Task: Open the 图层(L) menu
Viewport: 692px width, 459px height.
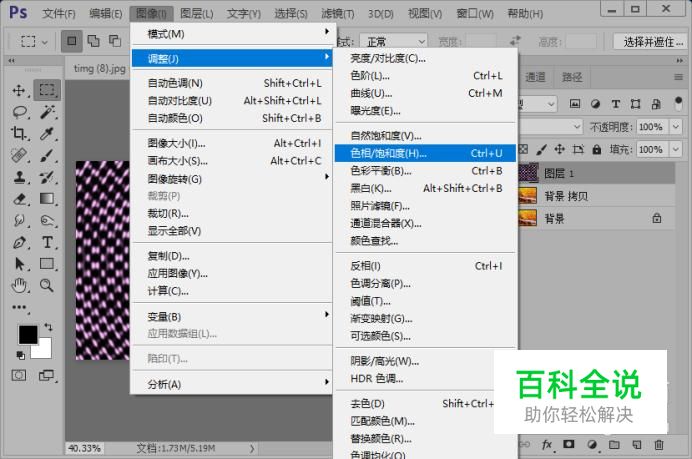Action: tap(196, 14)
